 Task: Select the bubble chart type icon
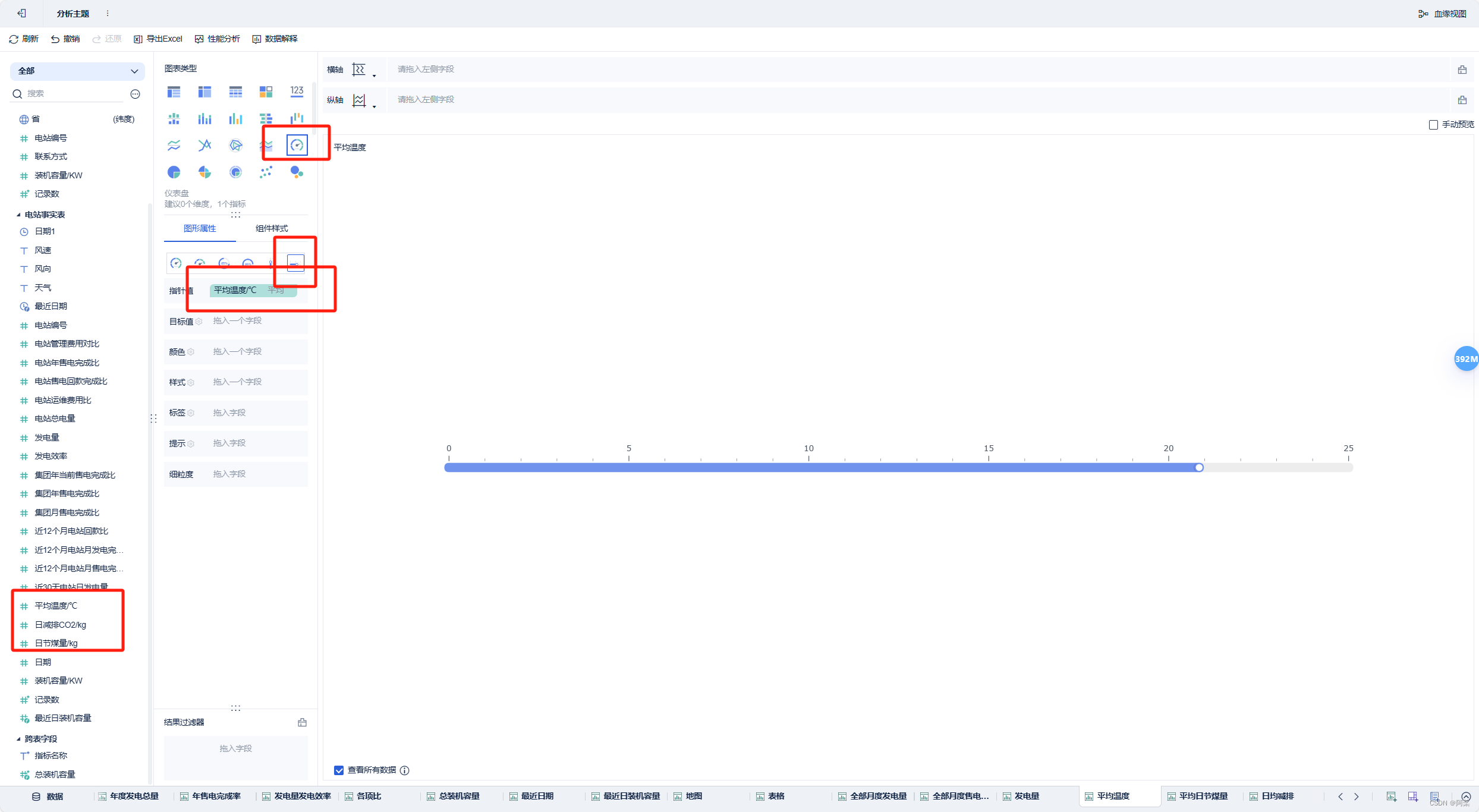pos(297,172)
